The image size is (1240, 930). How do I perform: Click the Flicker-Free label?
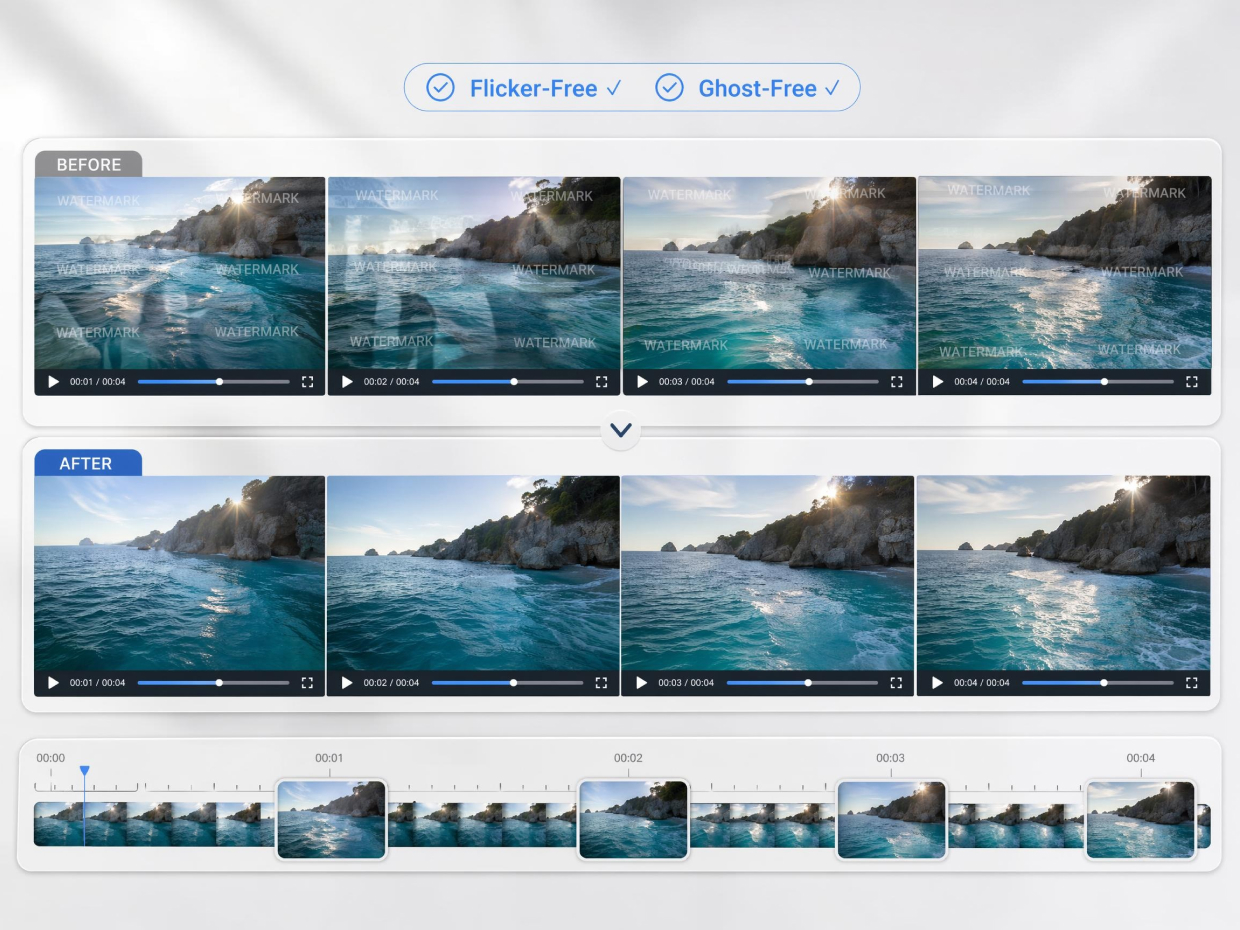pos(533,88)
